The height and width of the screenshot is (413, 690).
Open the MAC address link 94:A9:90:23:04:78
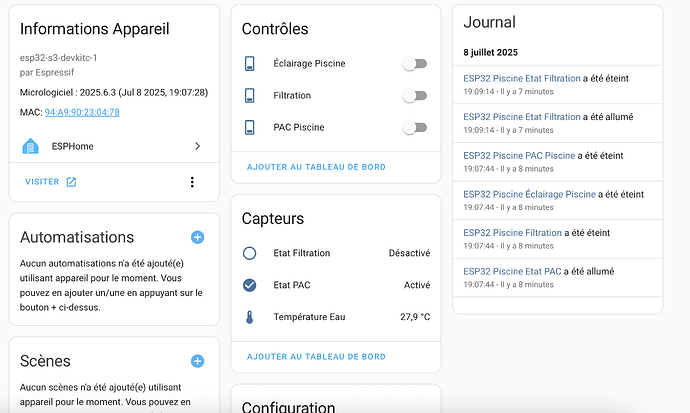click(82, 112)
